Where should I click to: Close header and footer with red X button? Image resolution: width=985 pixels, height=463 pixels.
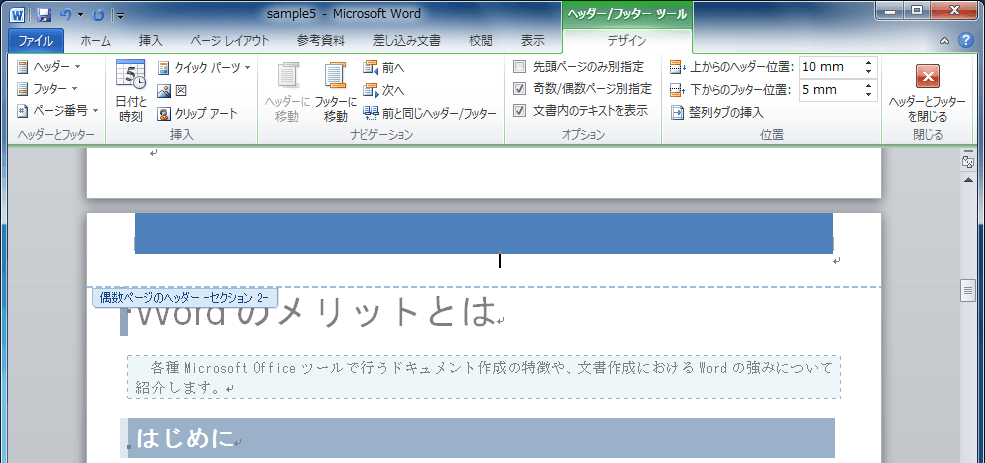tap(927, 91)
